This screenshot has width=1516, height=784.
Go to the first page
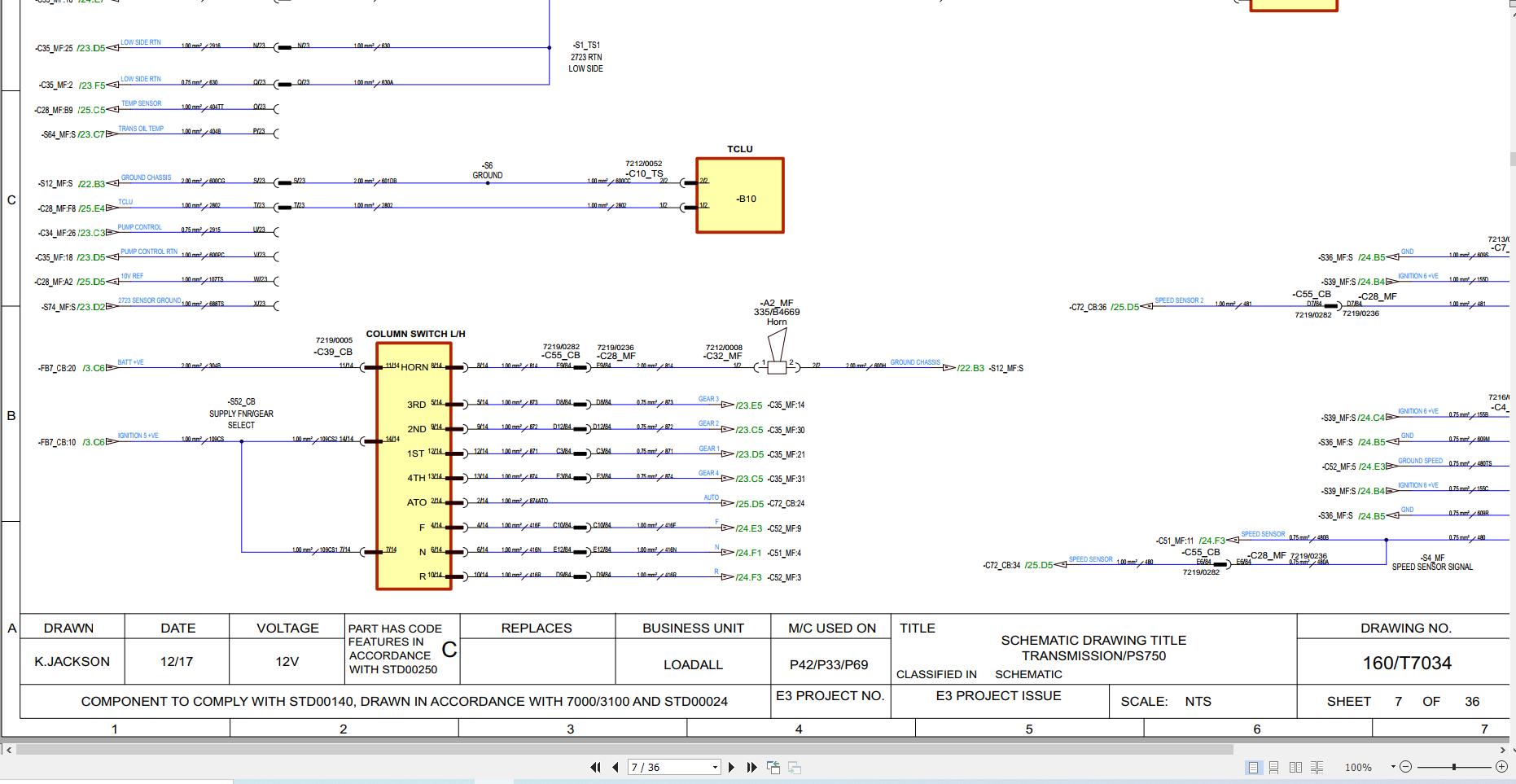point(595,767)
